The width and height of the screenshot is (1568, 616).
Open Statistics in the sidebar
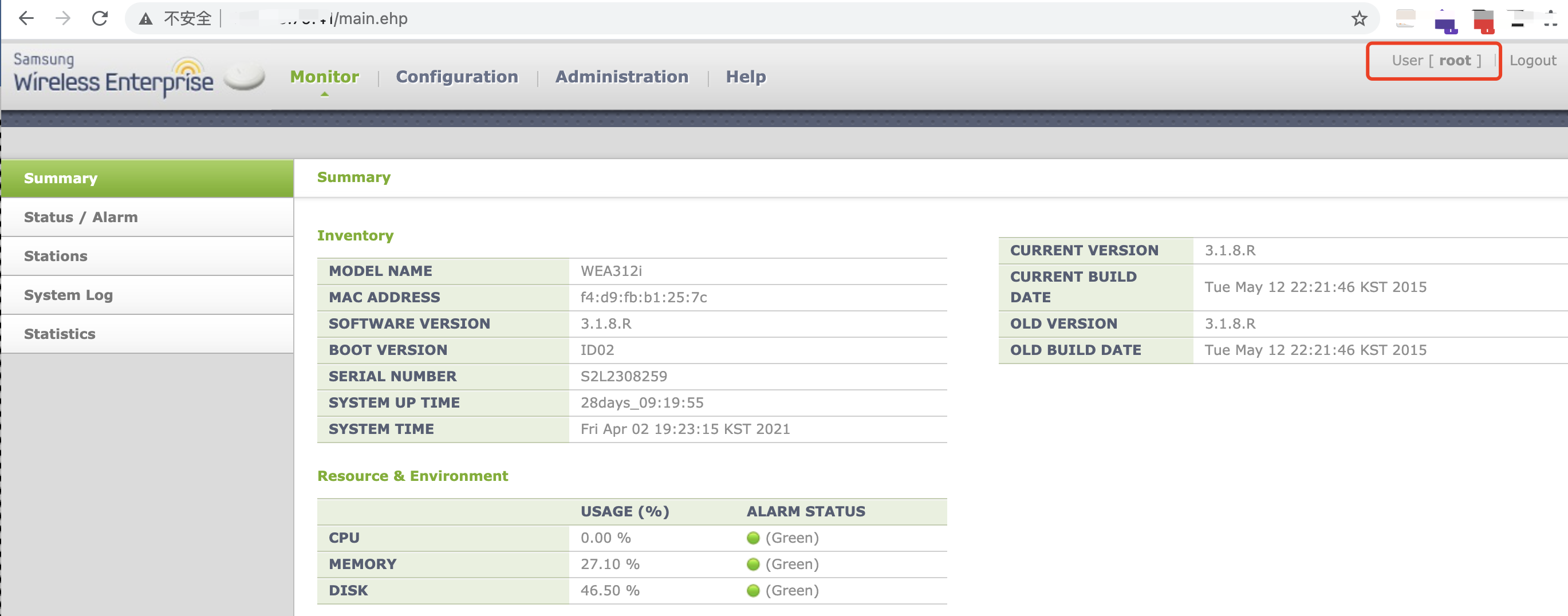[147, 334]
